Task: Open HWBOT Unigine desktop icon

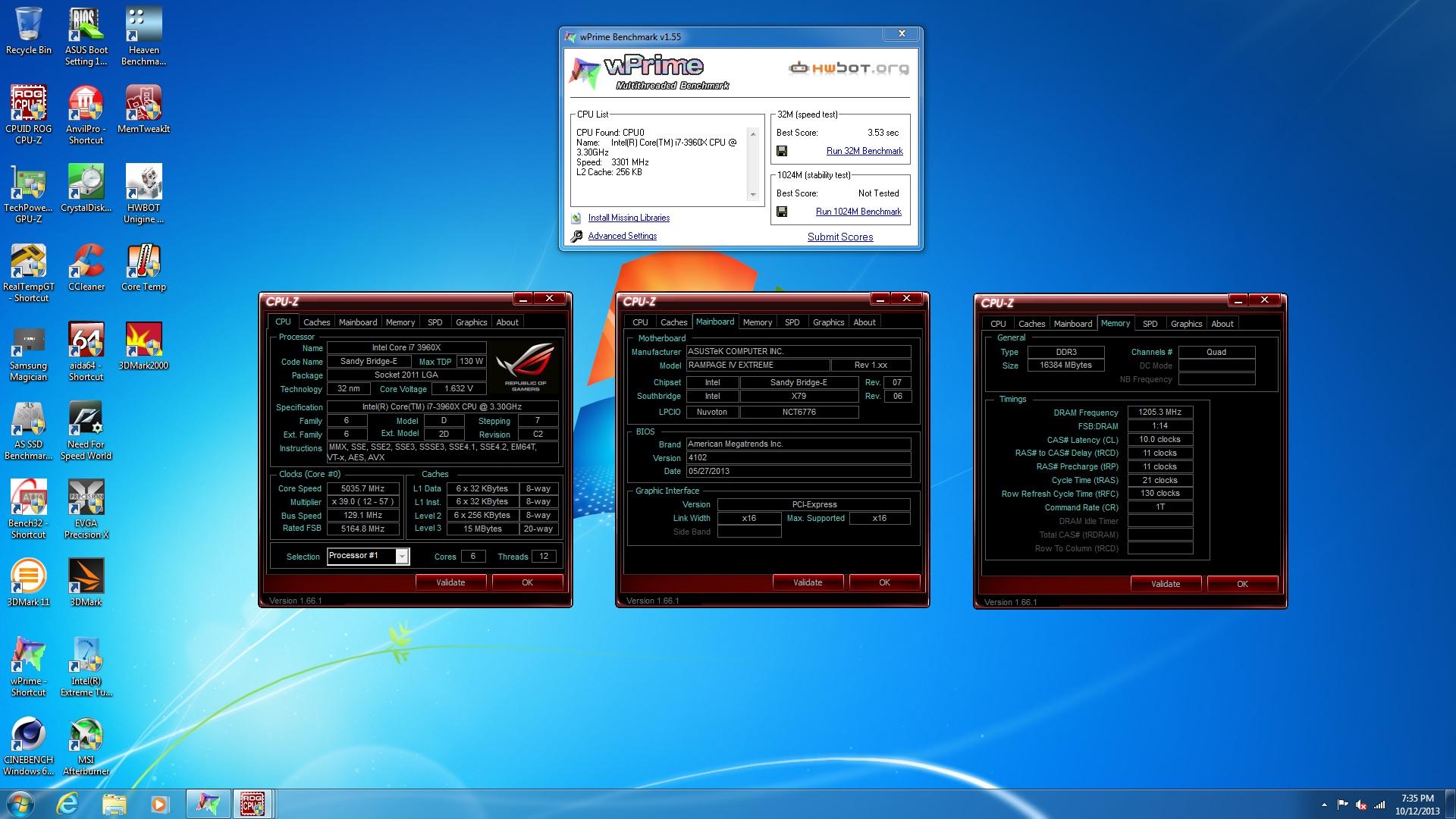Action: coord(143,193)
